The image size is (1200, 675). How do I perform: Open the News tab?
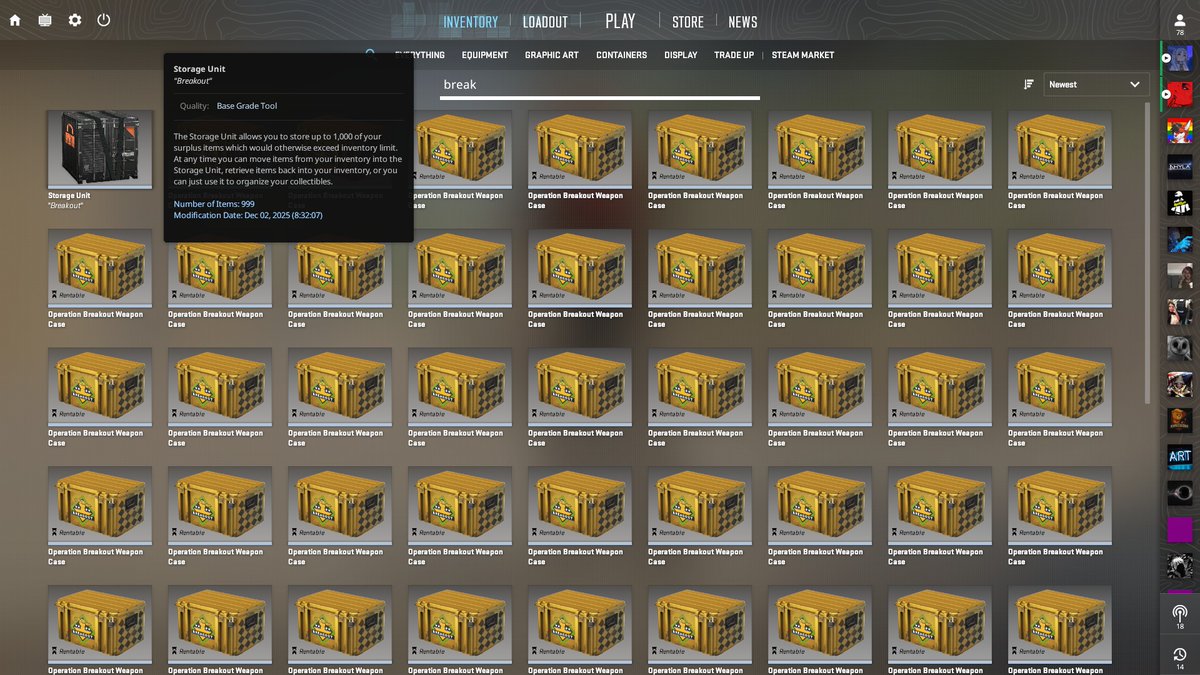(742, 22)
